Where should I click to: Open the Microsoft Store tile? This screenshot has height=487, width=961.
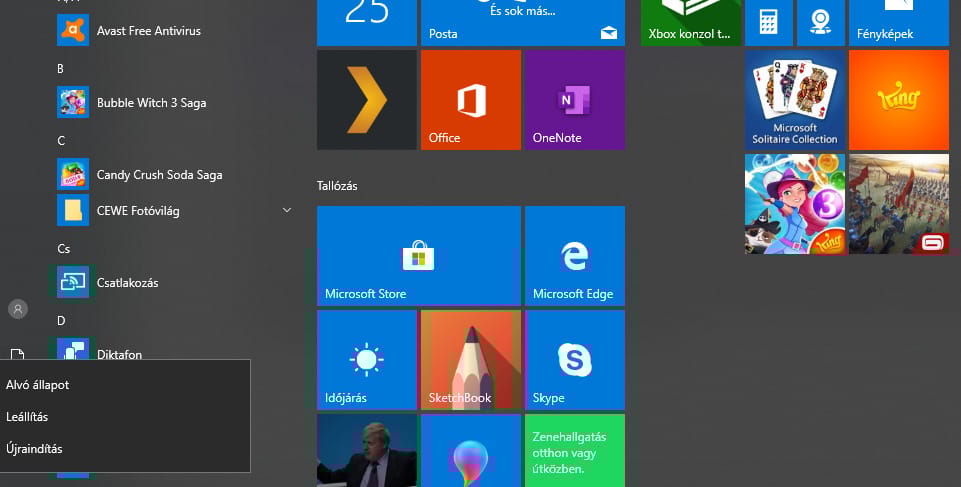tap(419, 256)
